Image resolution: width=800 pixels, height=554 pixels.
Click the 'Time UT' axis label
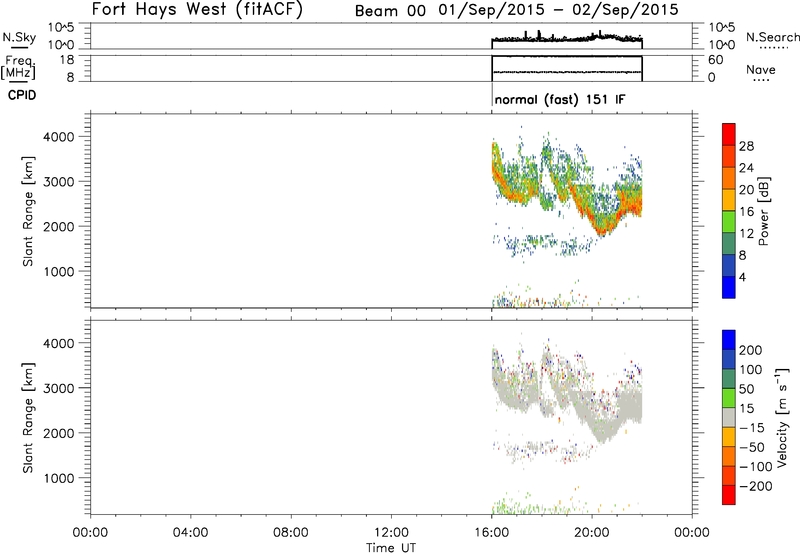tap(391, 547)
